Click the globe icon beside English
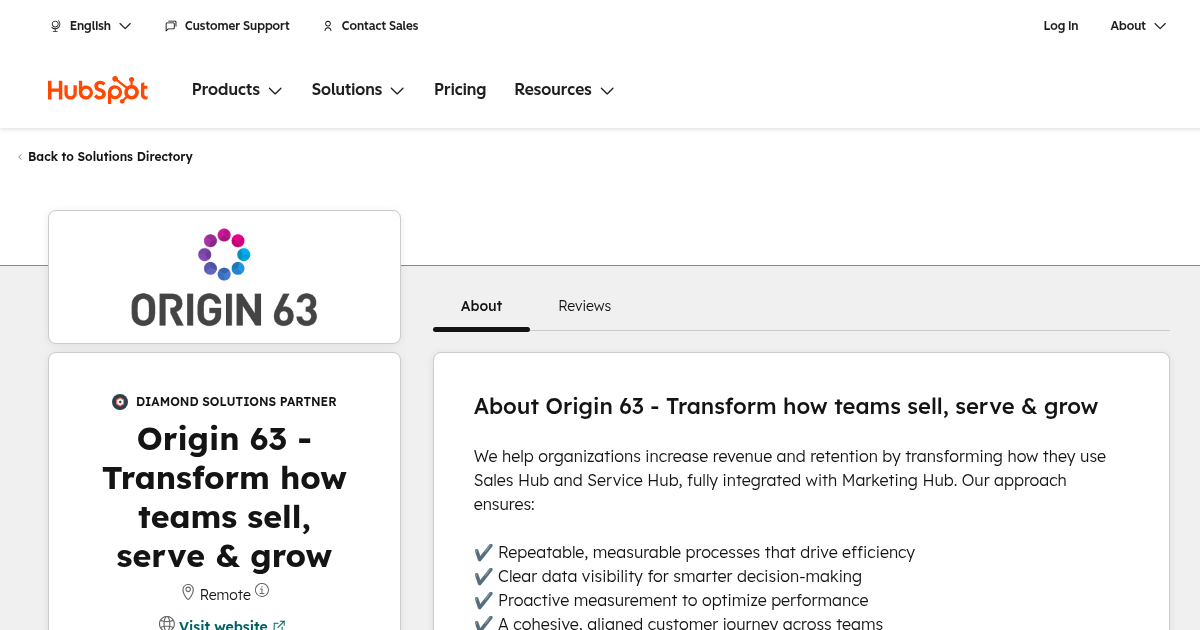This screenshot has width=1200, height=630. [x=56, y=26]
